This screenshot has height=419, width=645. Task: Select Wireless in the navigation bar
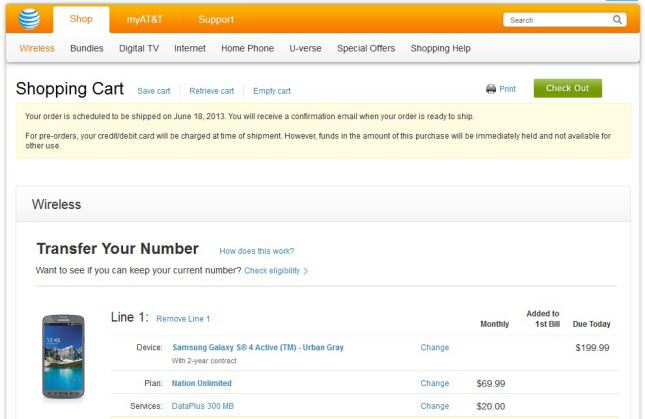pos(37,48)
